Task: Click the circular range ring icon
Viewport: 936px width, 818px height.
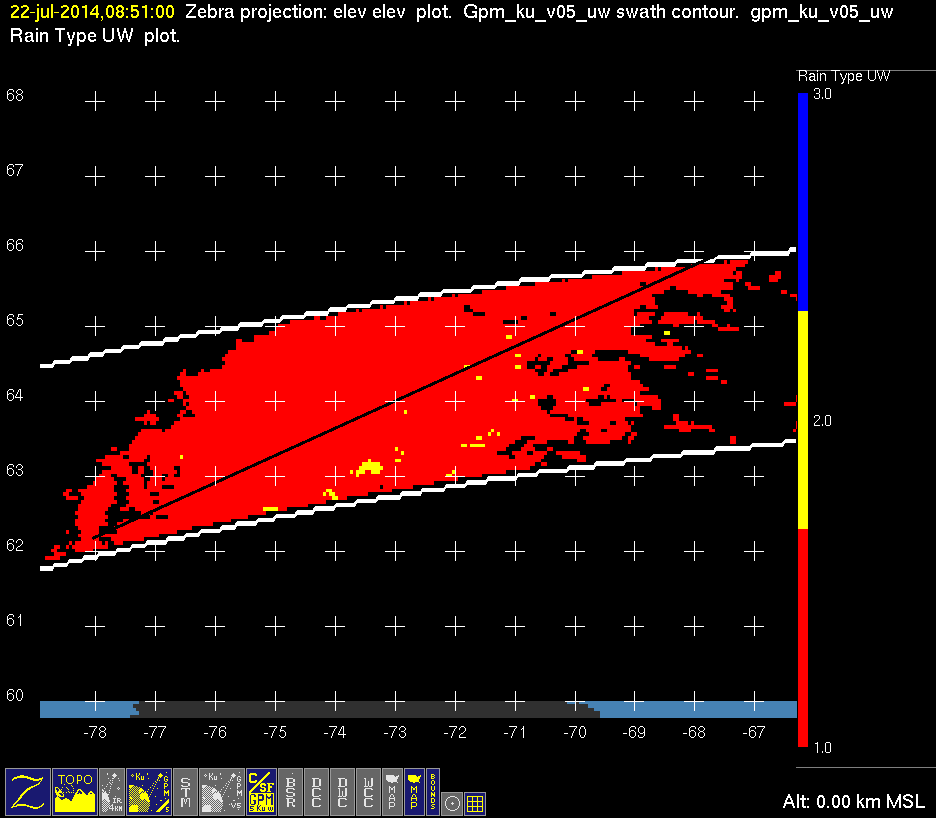Action: tap(452, 802)
